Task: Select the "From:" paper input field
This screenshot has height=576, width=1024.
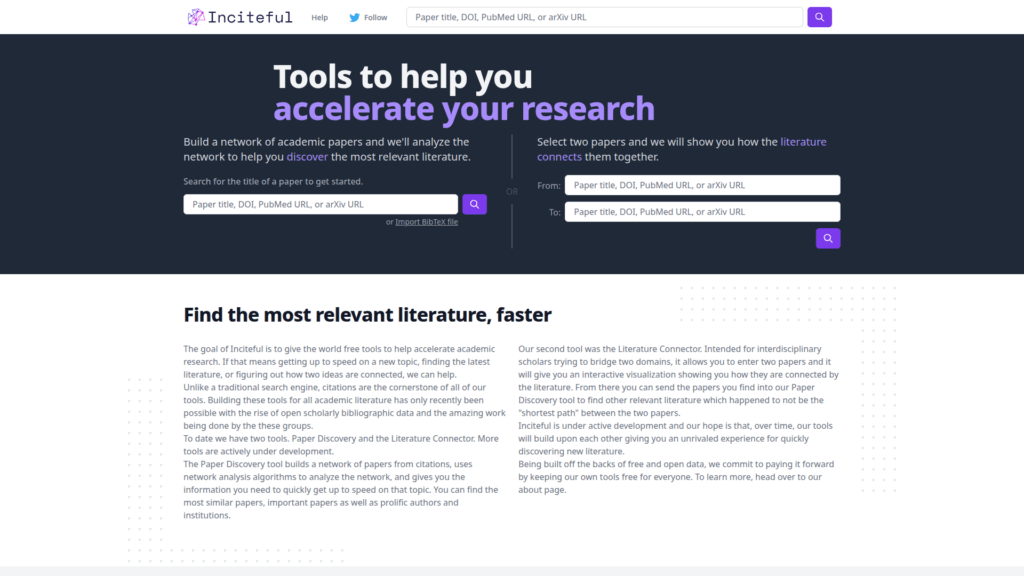Action: tap(702, 184)
